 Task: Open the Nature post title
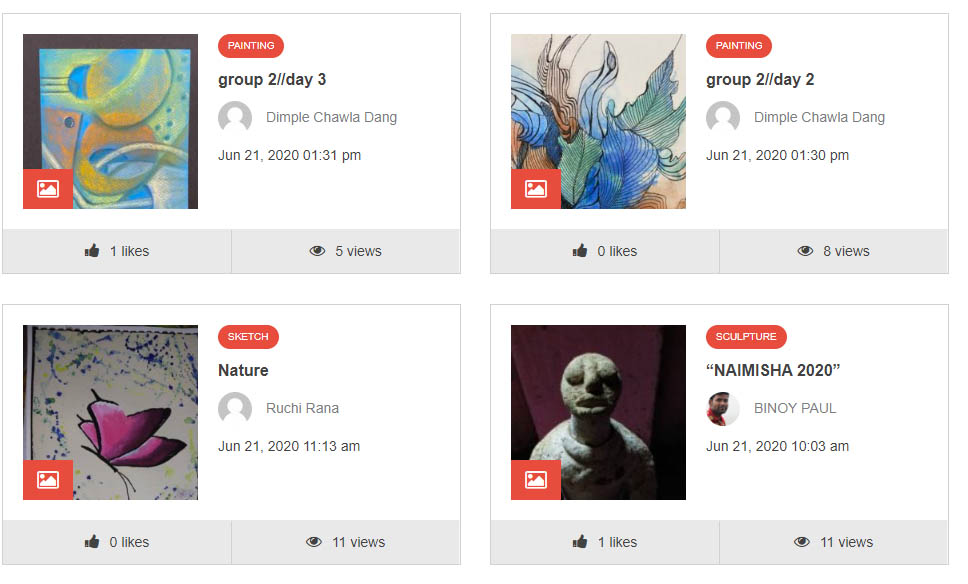(243, 370)
